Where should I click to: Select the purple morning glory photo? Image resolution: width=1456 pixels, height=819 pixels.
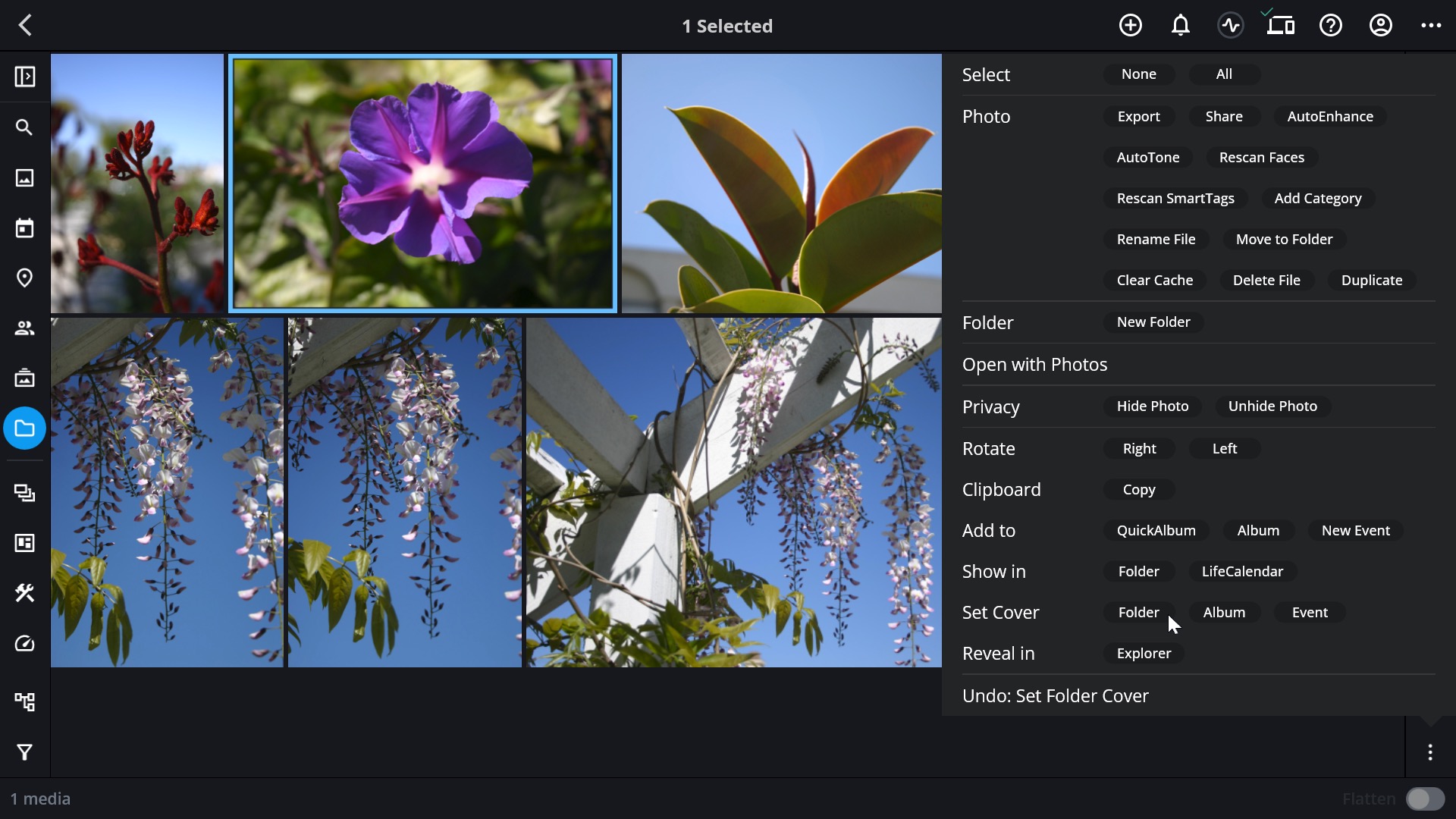tap(423, 184)
